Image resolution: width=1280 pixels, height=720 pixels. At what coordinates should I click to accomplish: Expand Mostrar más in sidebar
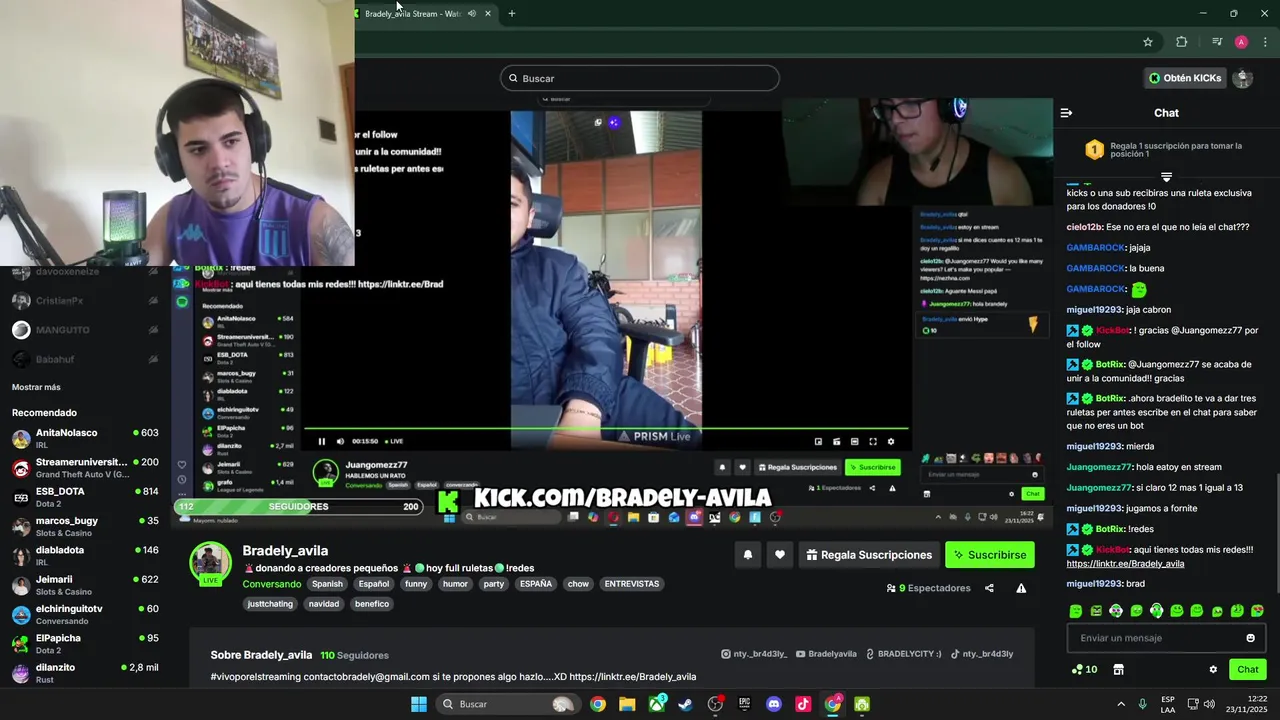(x=36, y=387)
